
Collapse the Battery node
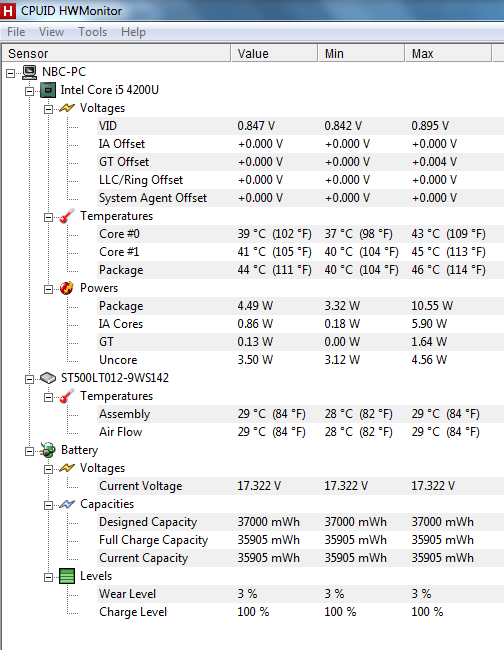click(x=29, y=451)
